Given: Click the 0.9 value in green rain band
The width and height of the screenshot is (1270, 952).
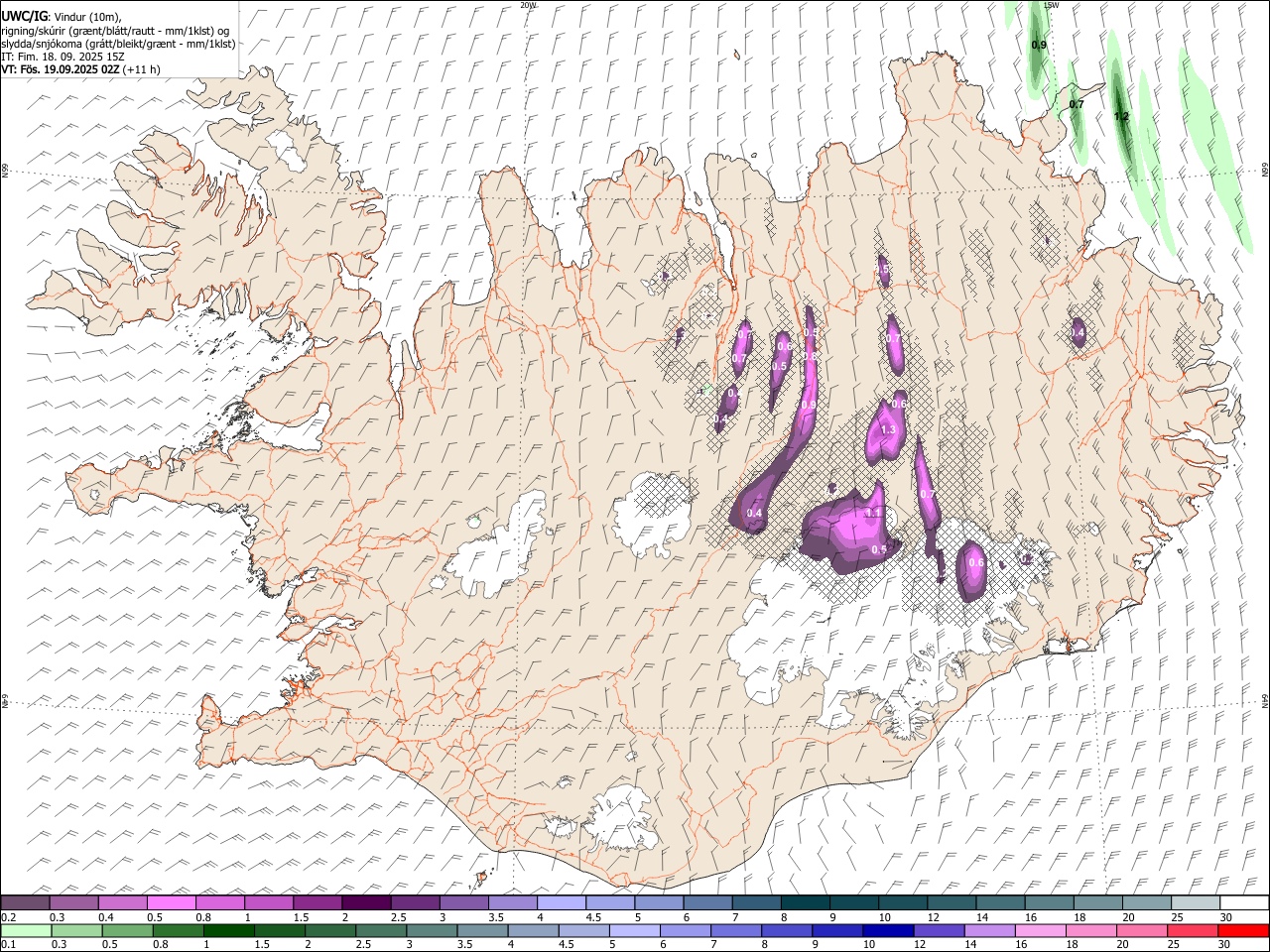Looking at the screenshot, I should 1039,46.
